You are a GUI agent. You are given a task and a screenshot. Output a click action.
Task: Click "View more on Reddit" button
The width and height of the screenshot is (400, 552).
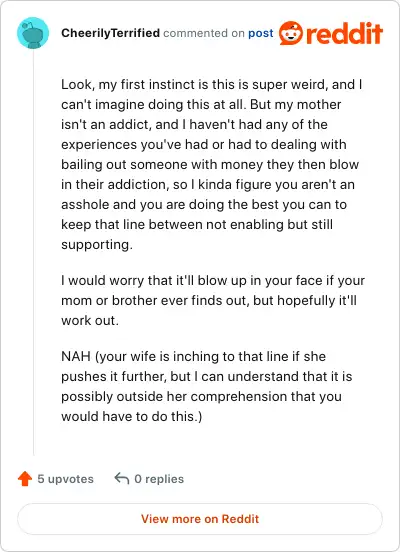(200, 519)
